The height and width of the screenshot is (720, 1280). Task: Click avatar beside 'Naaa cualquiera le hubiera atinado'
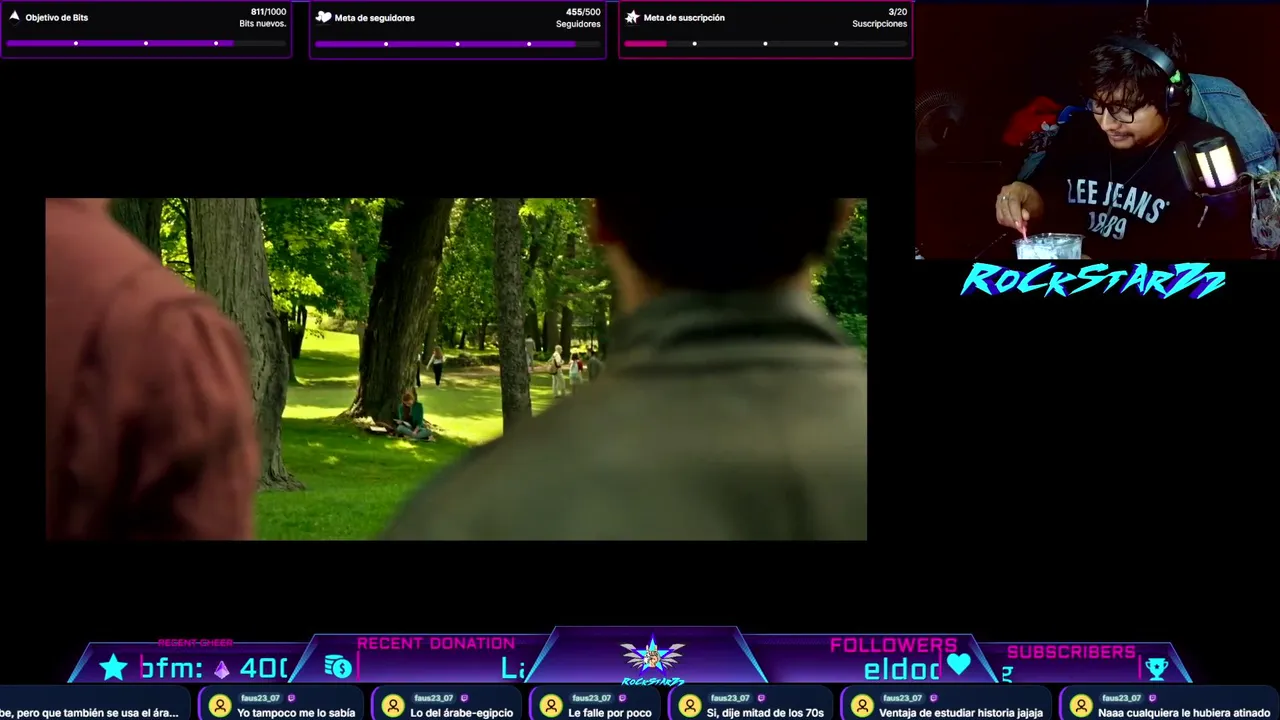coord(1081,706)
